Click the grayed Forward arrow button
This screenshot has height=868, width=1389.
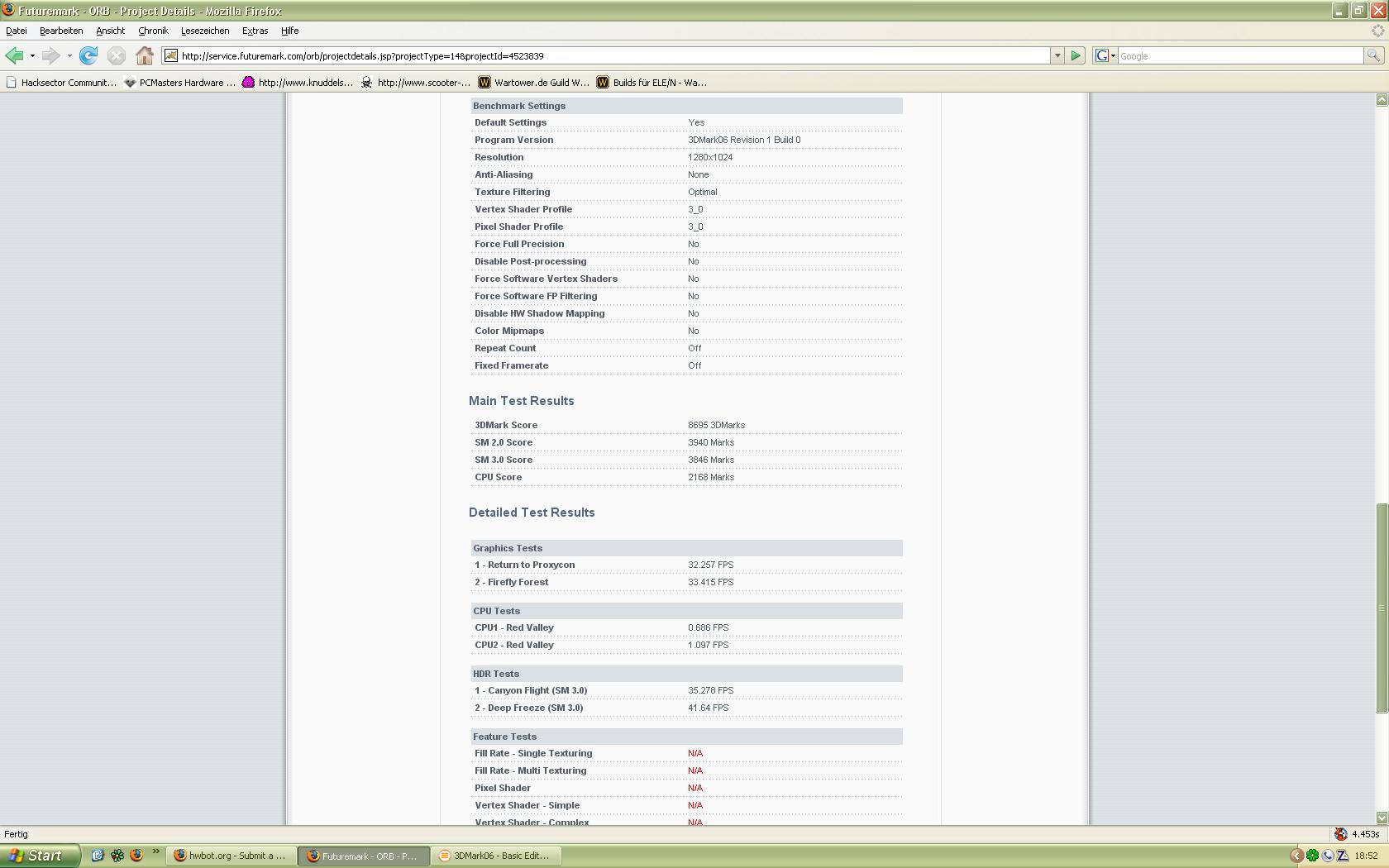point(50,56)
